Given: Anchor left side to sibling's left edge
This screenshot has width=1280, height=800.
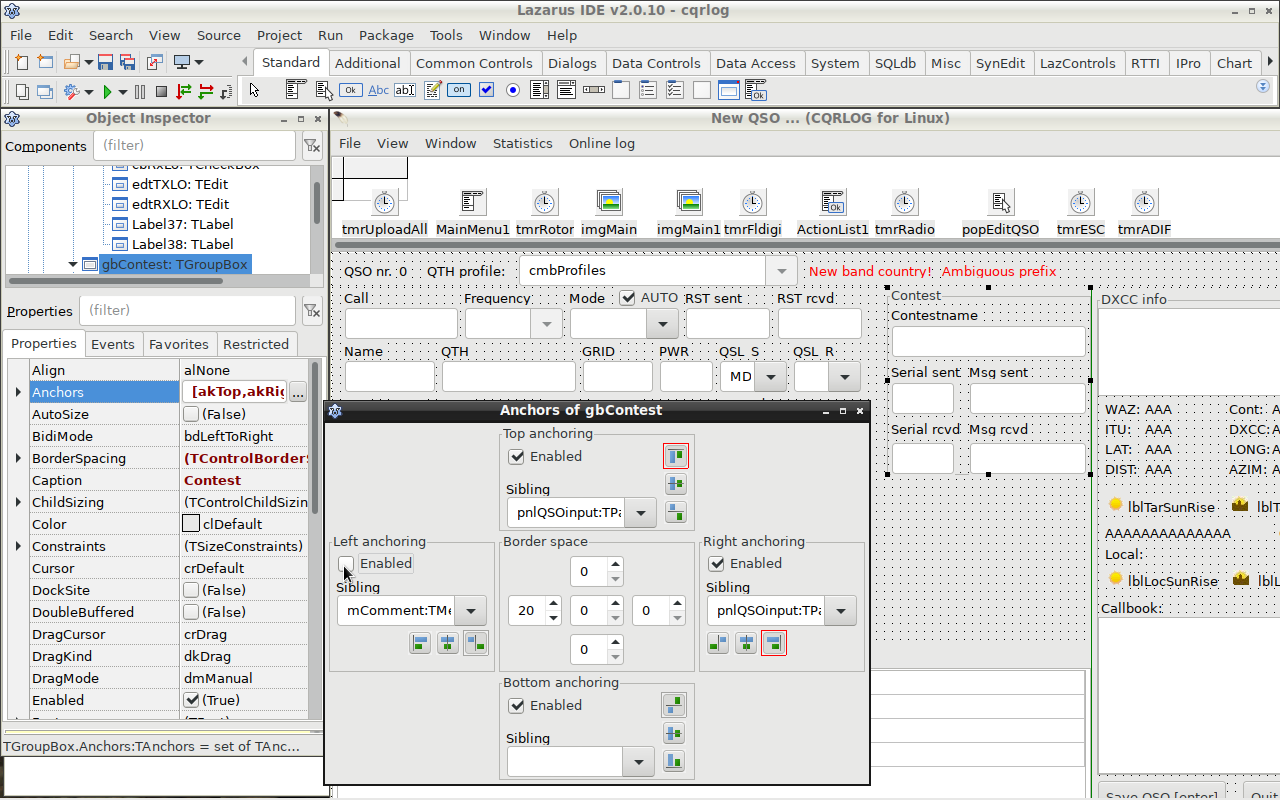Looking at the screenshot, I should click(420, 643).
